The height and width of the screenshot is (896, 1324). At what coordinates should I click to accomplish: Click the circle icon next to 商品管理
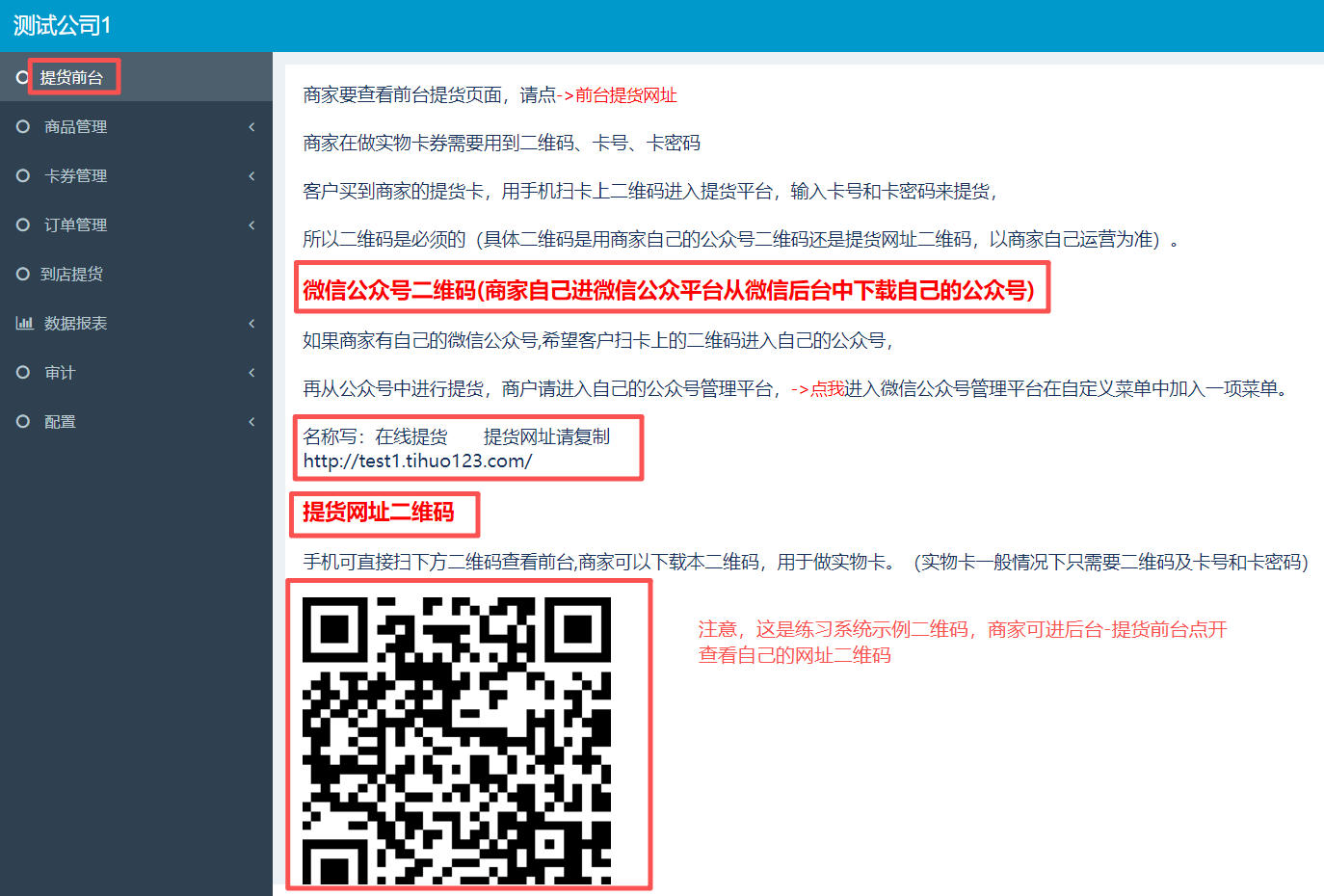(x=23, y=126)
